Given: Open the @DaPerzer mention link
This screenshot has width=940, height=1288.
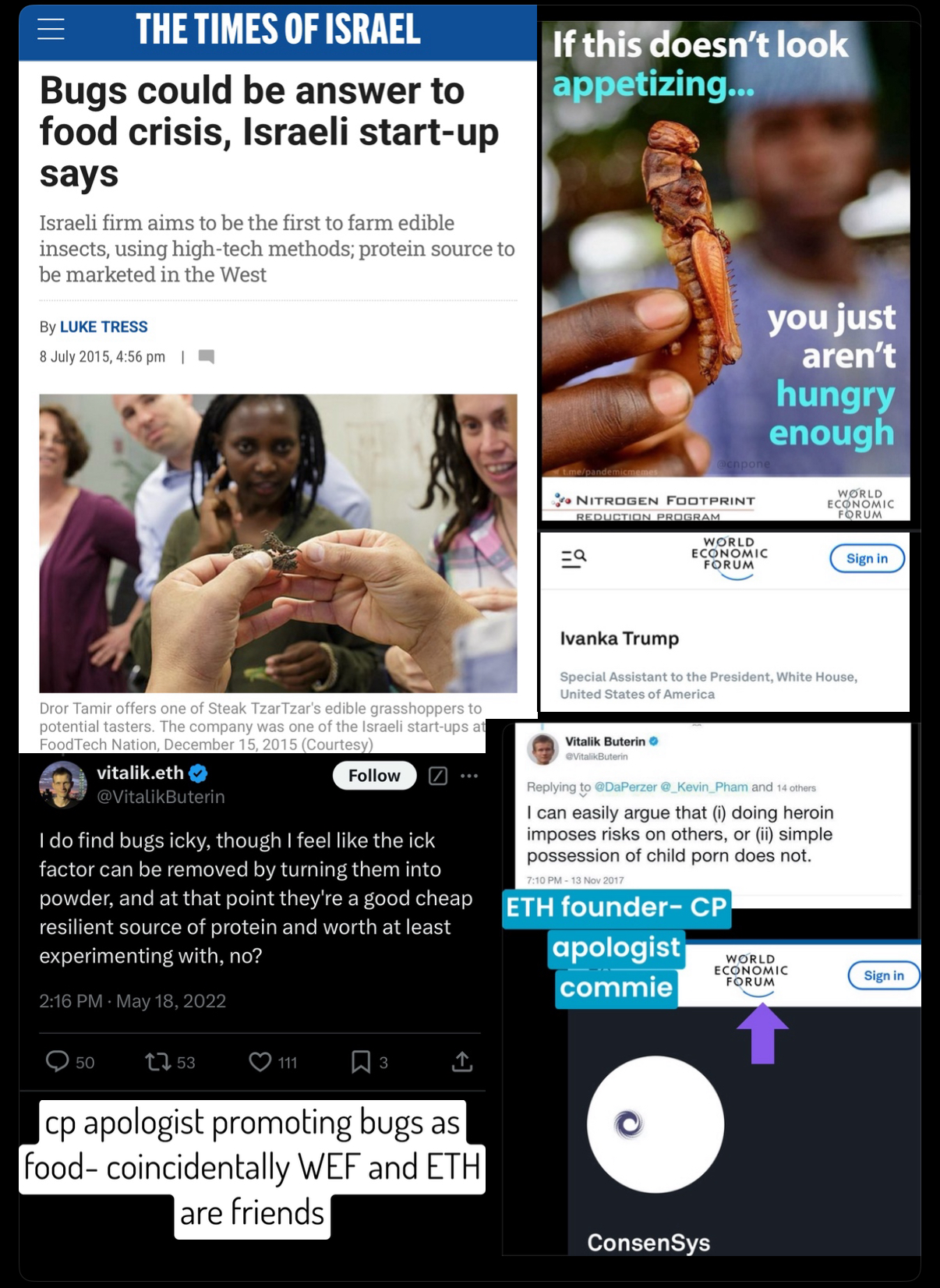Looking at the screenshot, I should click(x=626, y=787).
